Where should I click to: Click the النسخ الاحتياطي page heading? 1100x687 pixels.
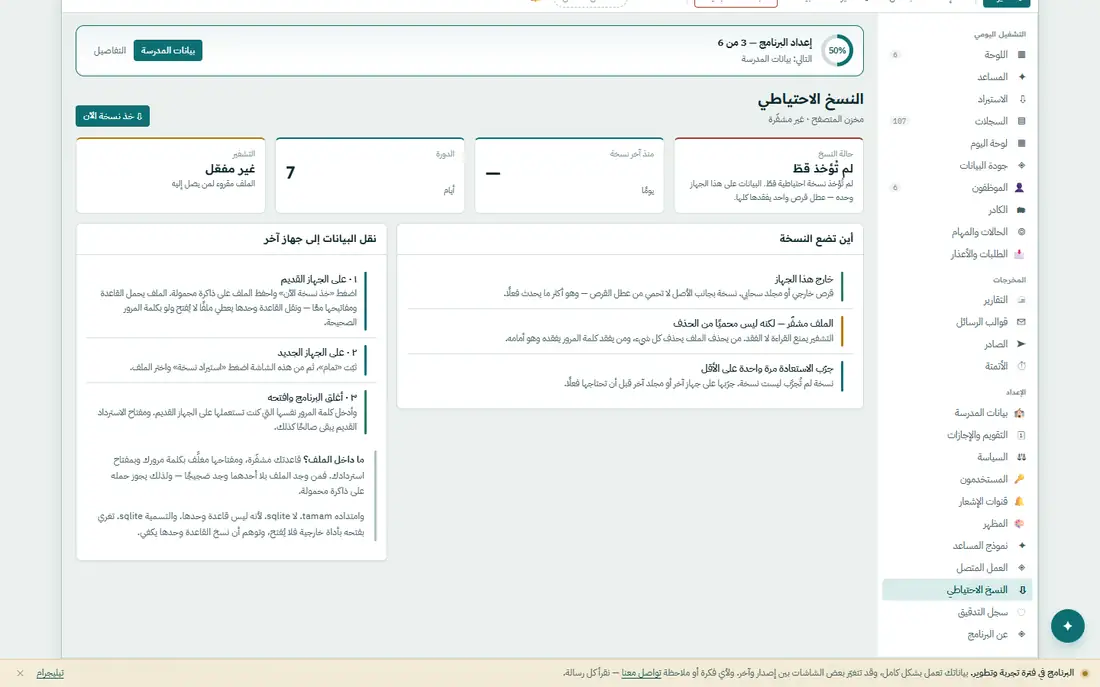(x=810, y=100)
